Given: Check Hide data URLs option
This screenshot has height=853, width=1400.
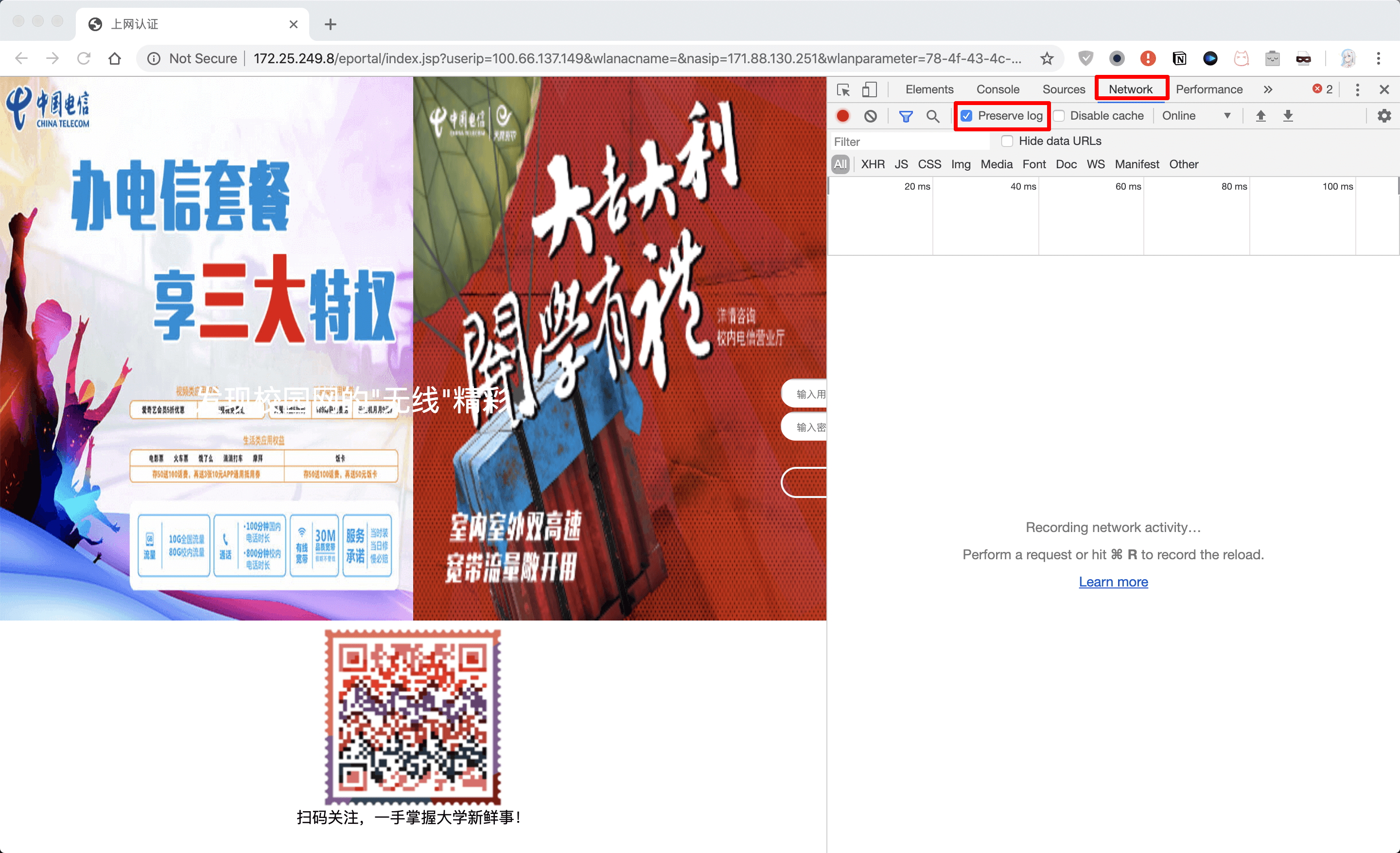Looking at the screenshot, I should tap(1007, 141).
